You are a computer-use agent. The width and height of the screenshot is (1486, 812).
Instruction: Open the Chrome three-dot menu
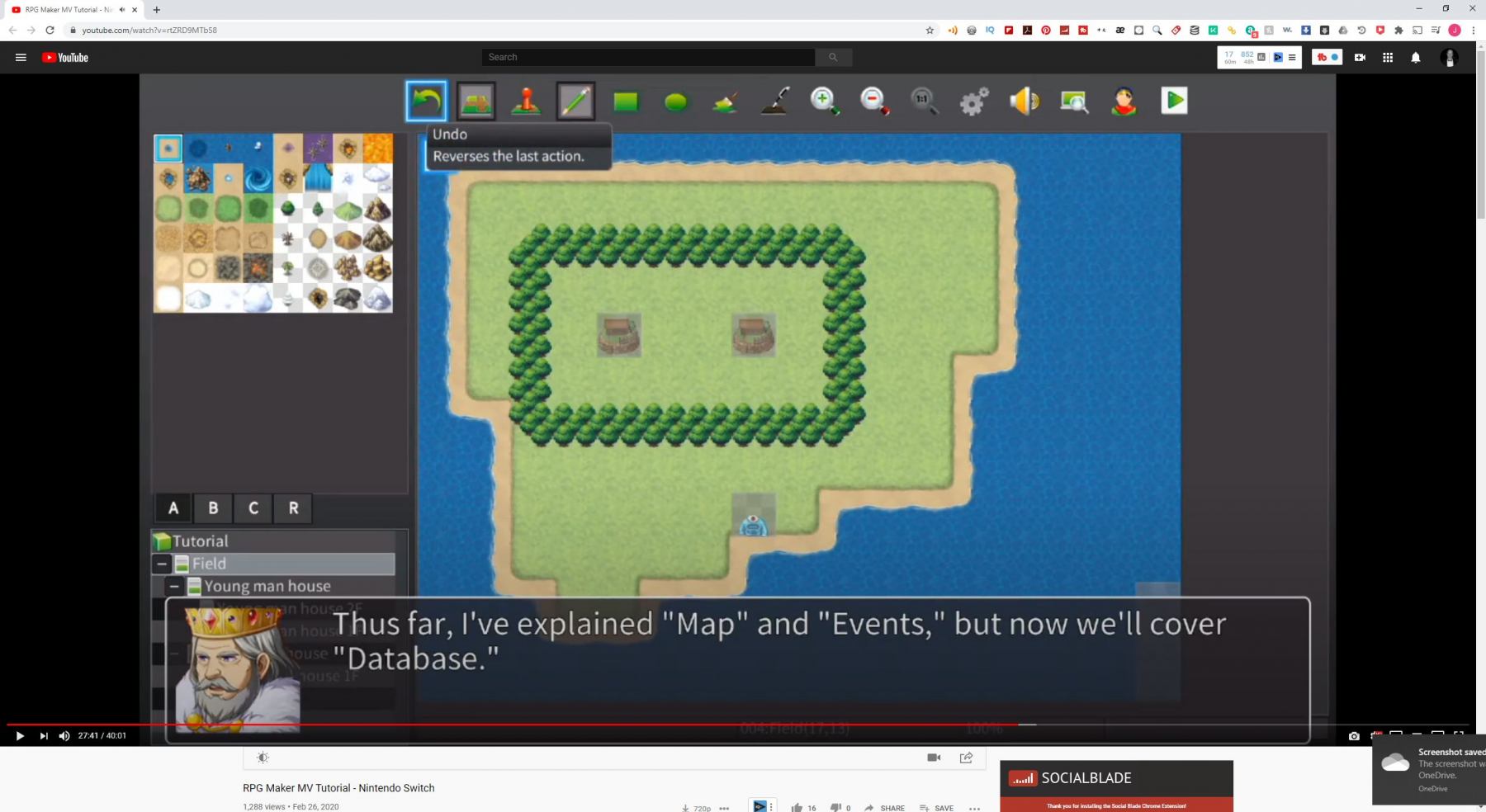(x=1473, y=30)
